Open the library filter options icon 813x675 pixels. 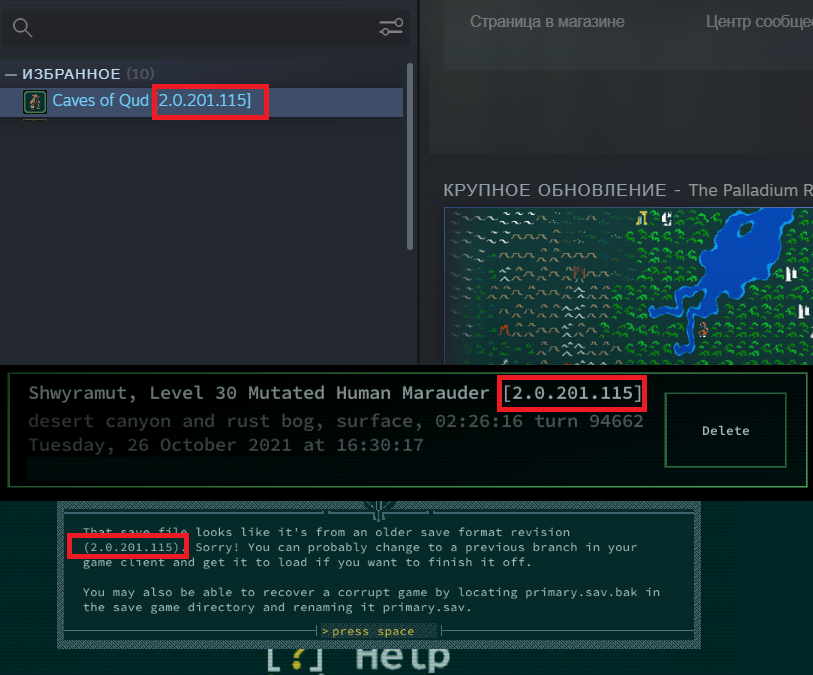coord(391,27)
